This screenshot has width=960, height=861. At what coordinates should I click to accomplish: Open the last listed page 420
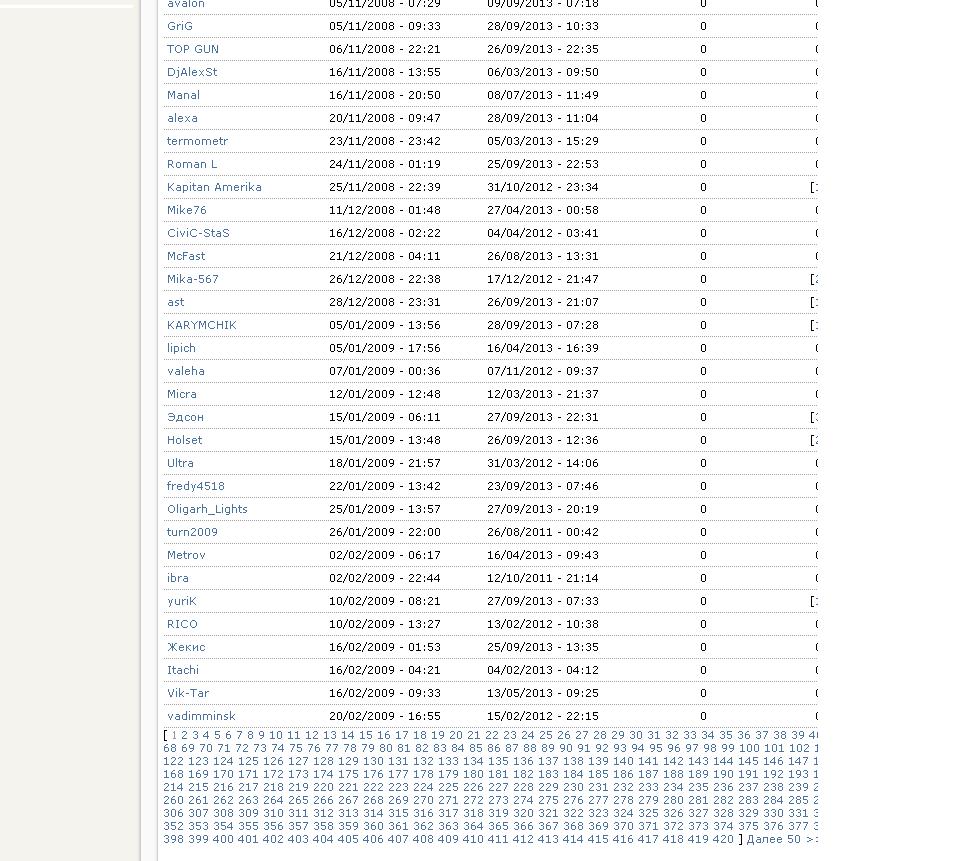pos(722,840)
